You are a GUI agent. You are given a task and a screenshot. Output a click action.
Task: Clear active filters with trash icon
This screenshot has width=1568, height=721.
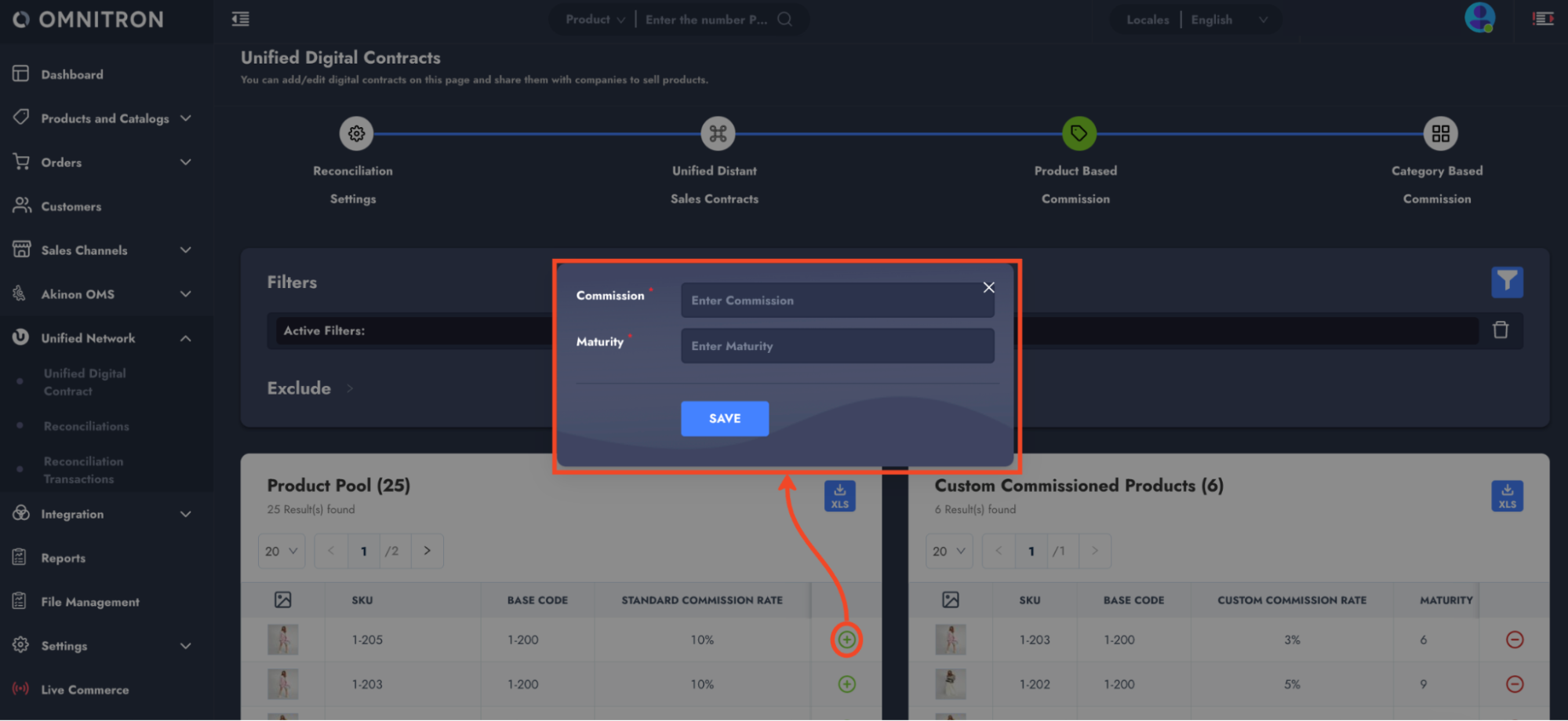(1500, 330)
